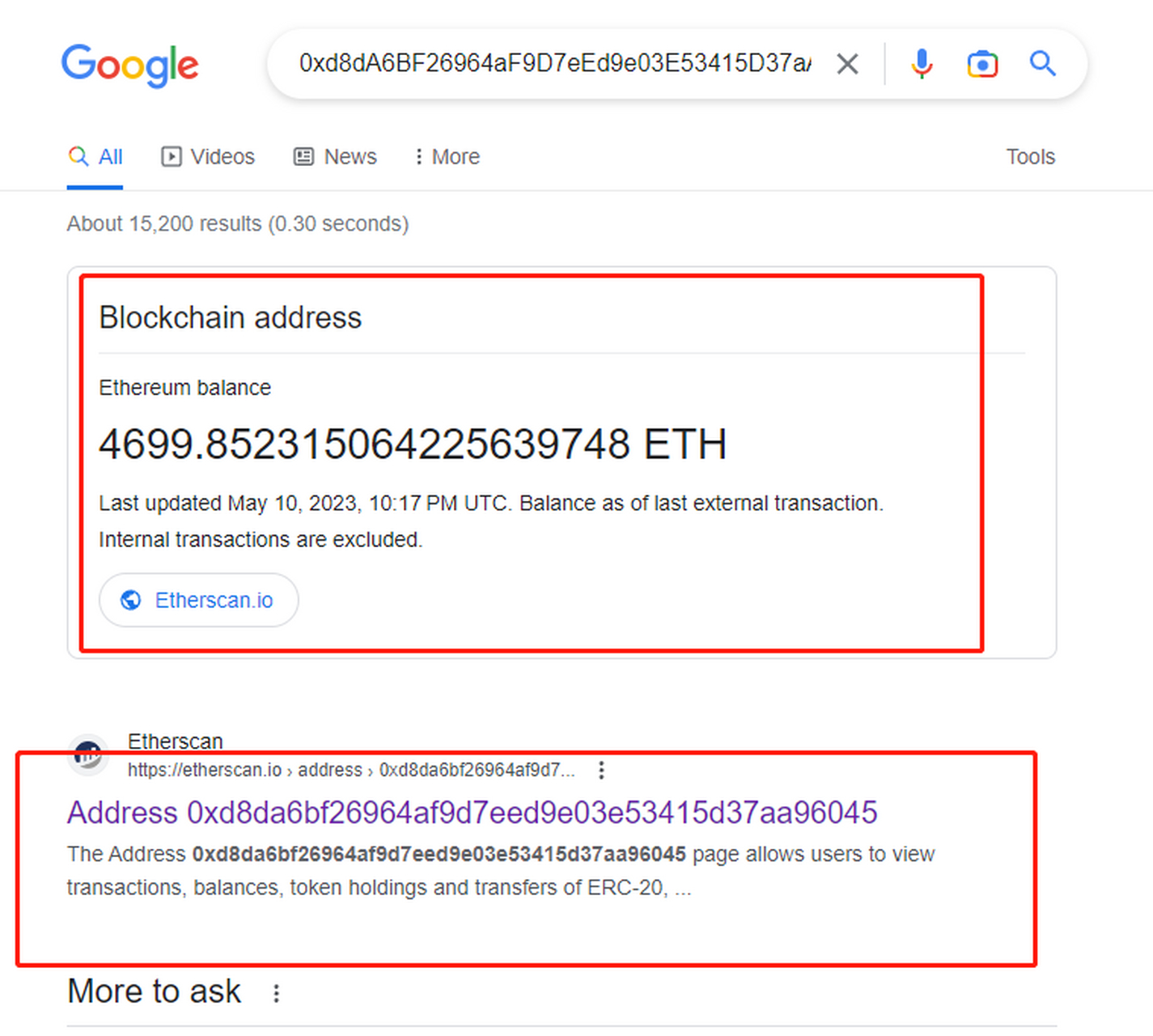Open options menu next to More to ask
The width and height of the screenshot is (1153, 1036).
276,993
